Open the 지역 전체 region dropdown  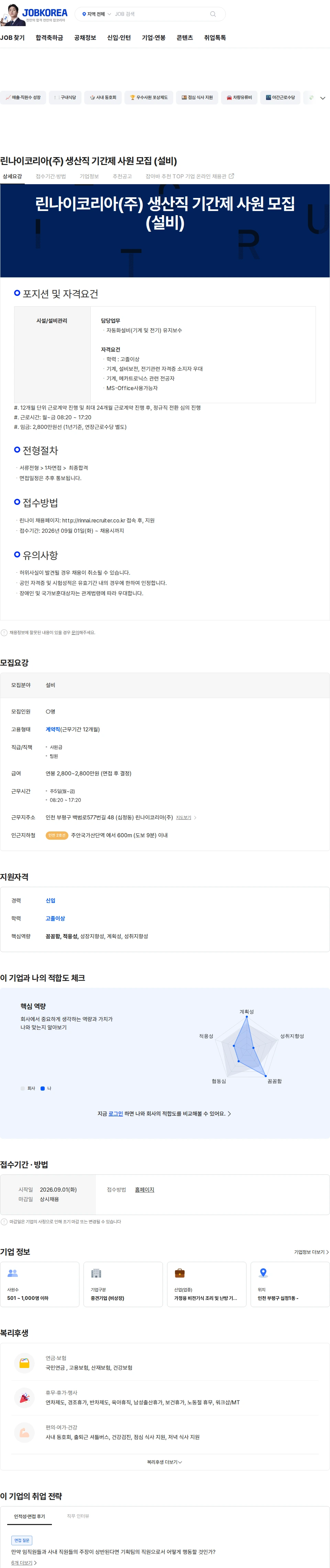(97, 14)
